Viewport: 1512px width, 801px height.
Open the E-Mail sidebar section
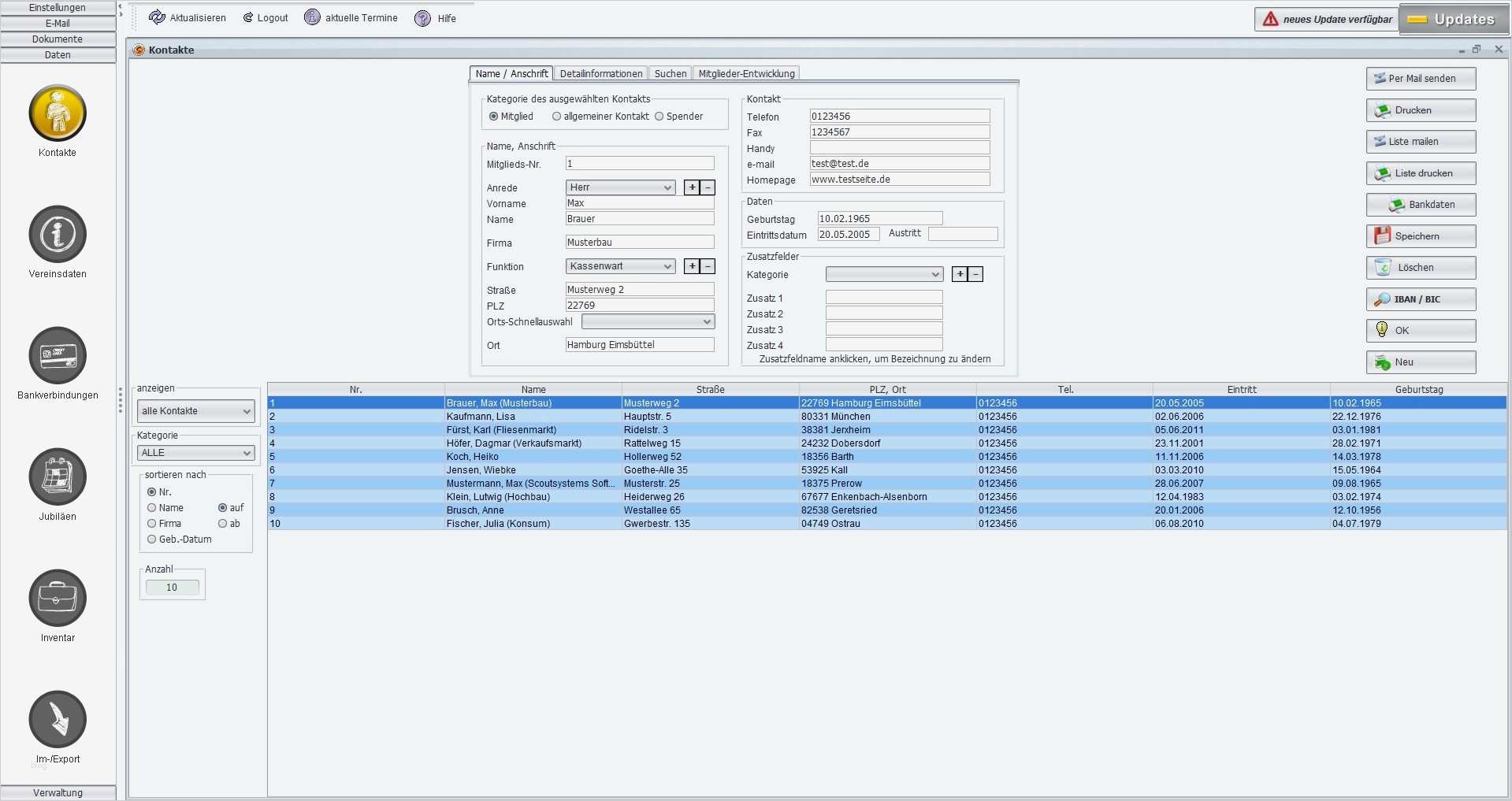coord(58,24)
